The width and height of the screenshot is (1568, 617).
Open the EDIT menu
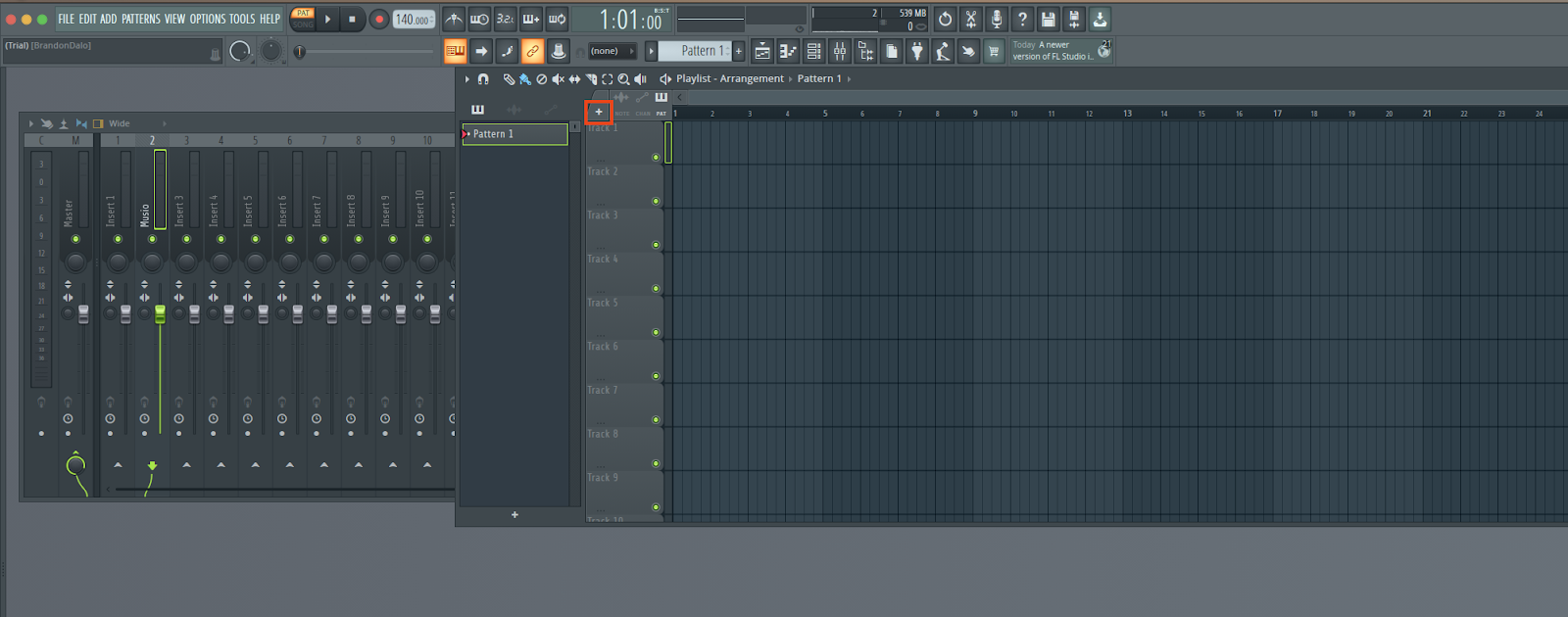pos(88,19)
